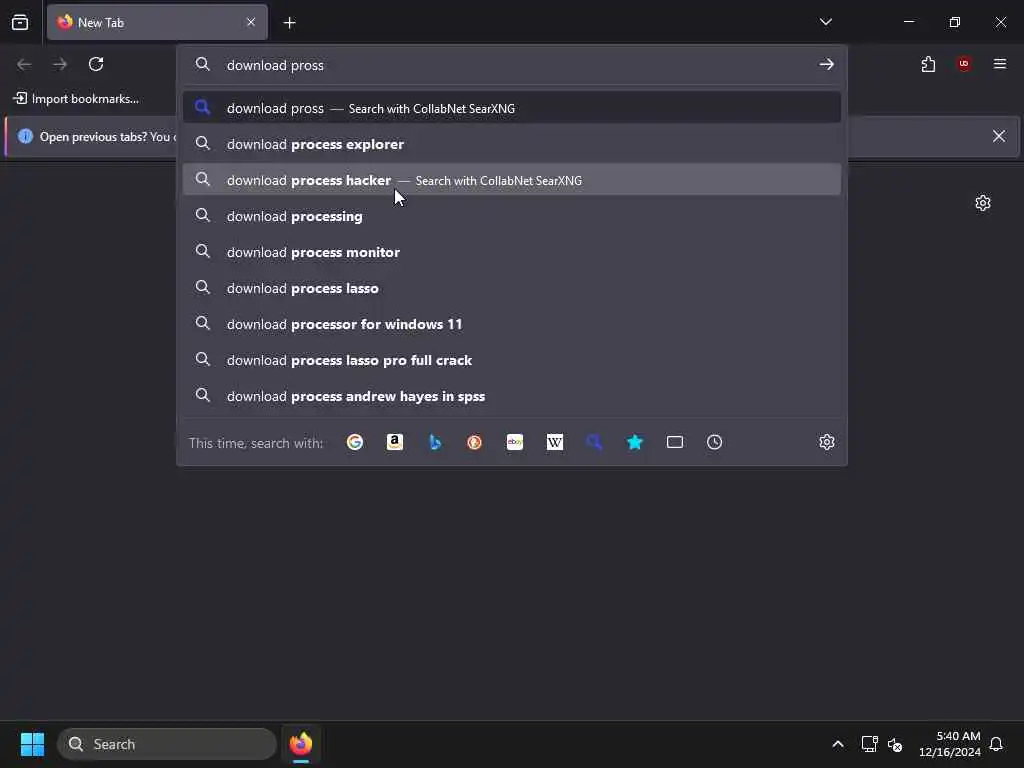Viewport: 1024px width, 768px height.
Task: Search open tabs via the tab icon
Action: 675,442
